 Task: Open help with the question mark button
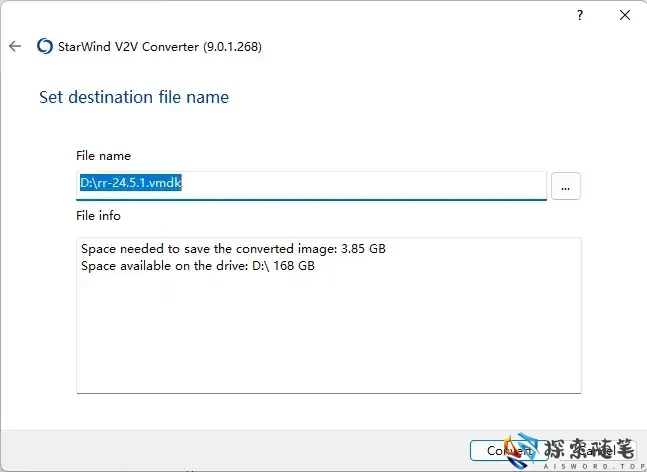tap(581, 15)
